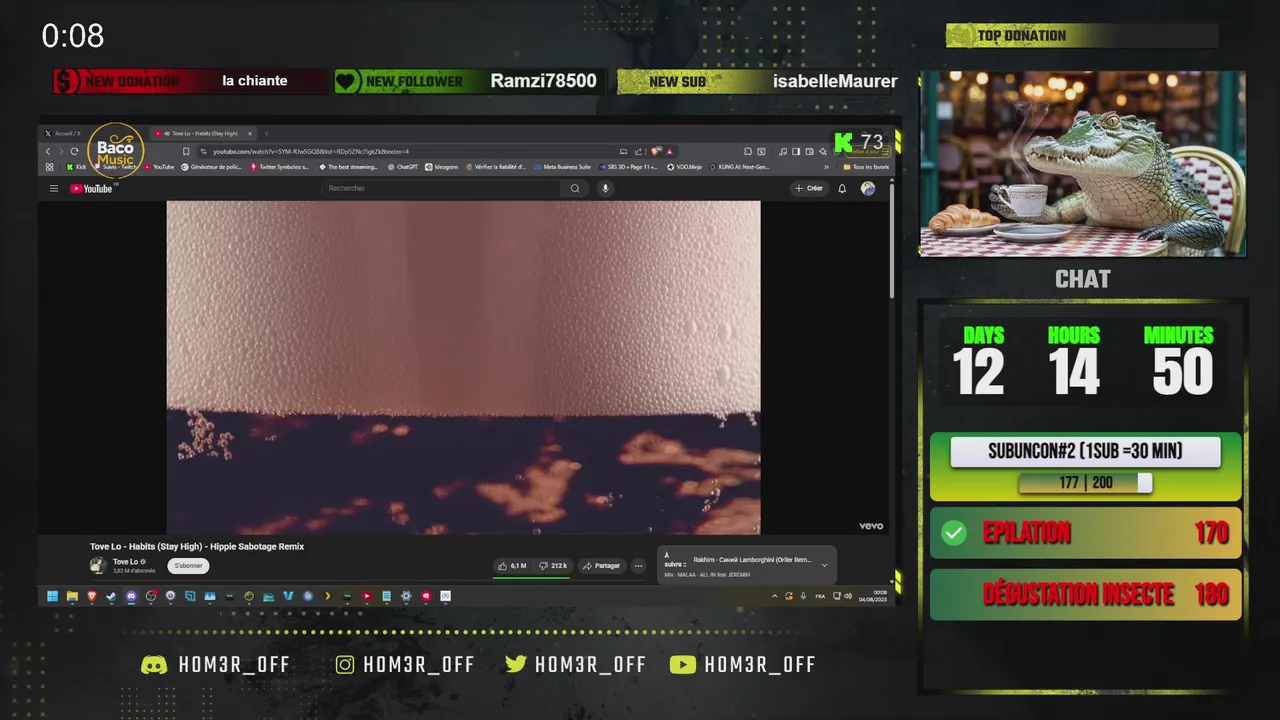Open the YouTube bookmark in the bookmarks bar
The image size is (1280, 720).
click(159, 167)
